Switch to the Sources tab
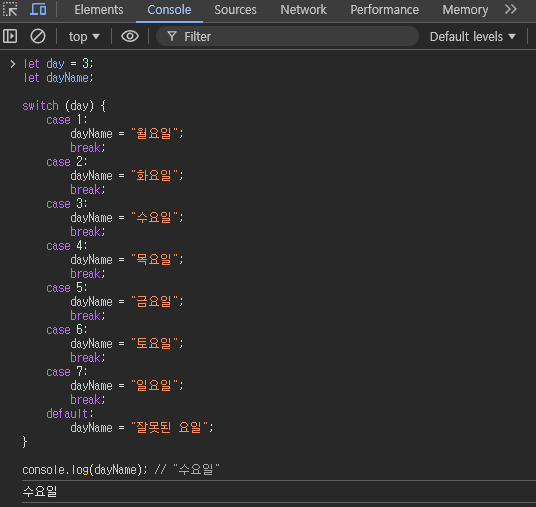 (235, 10)
